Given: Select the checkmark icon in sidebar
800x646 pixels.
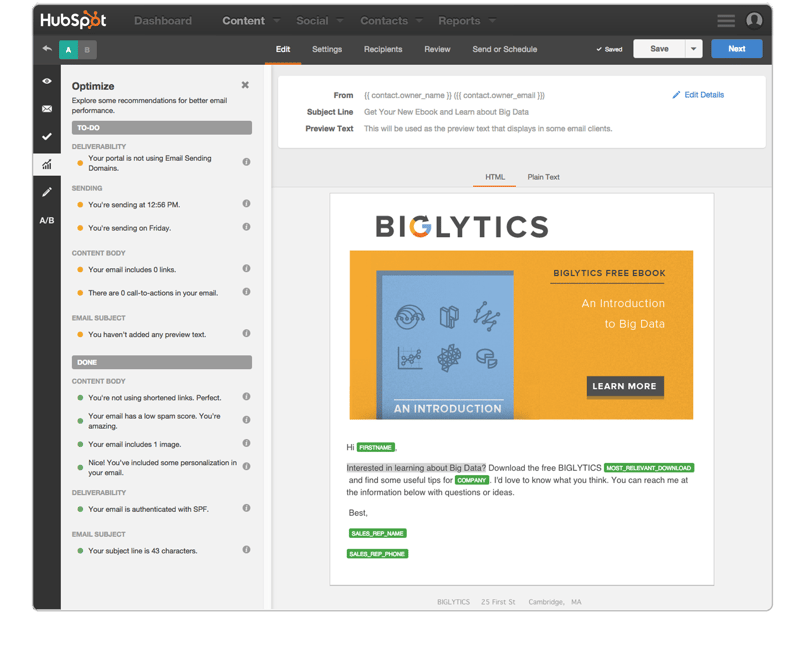Looking at the screenshot, I should point(47,136).
